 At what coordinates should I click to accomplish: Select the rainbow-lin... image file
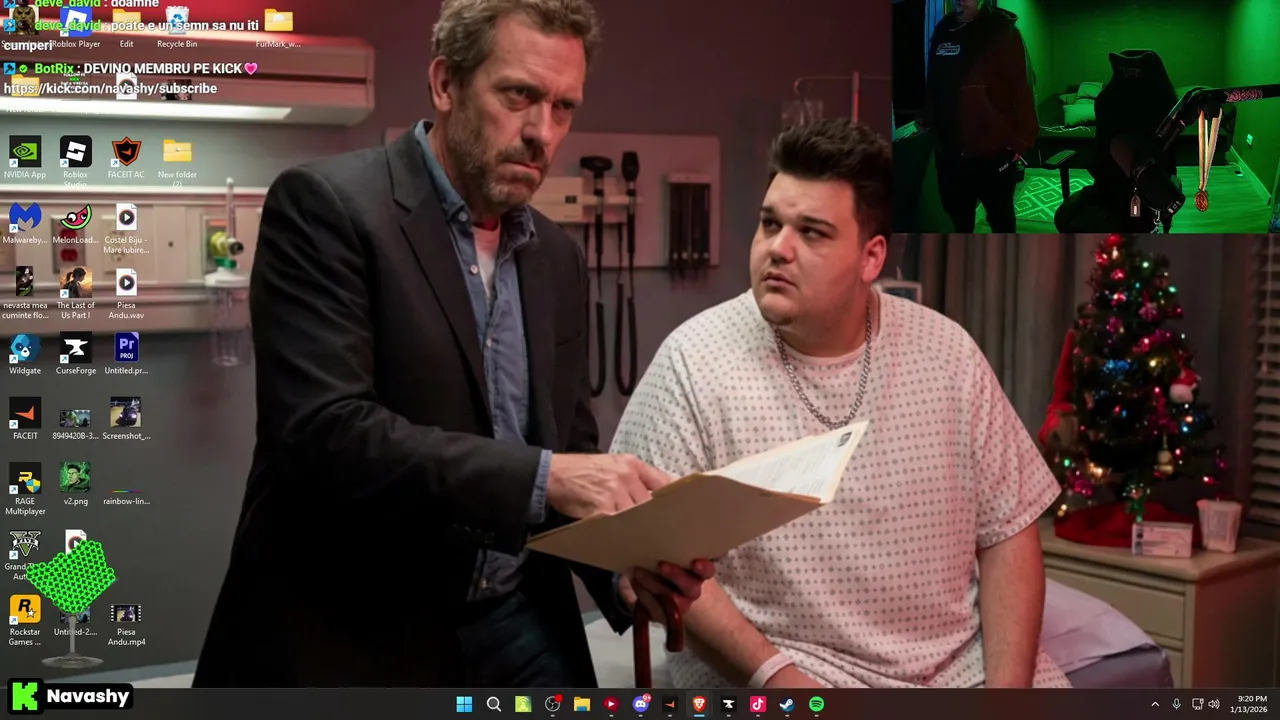click(126, 494)
